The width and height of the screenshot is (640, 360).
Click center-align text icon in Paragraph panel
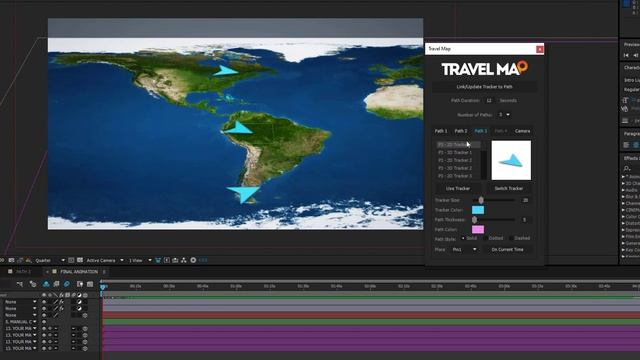[636, 145]
